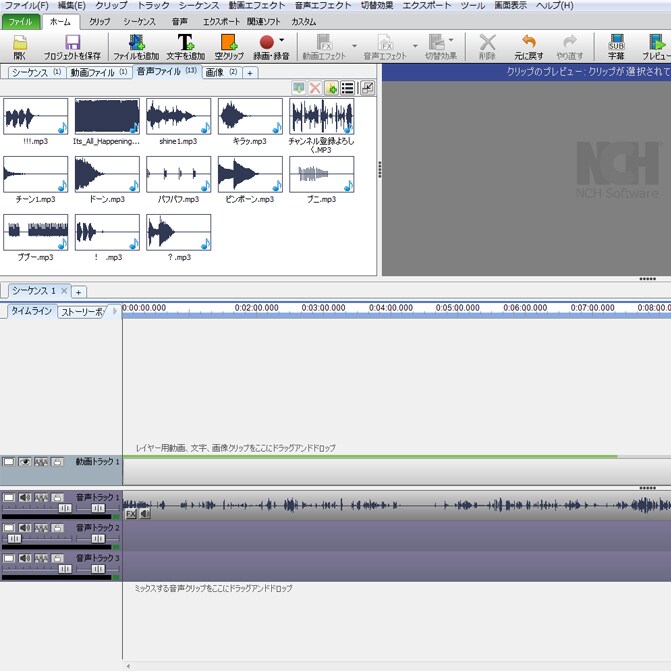Click the 開く open project icon
671x671 pixels.
(x=20, y=43)
